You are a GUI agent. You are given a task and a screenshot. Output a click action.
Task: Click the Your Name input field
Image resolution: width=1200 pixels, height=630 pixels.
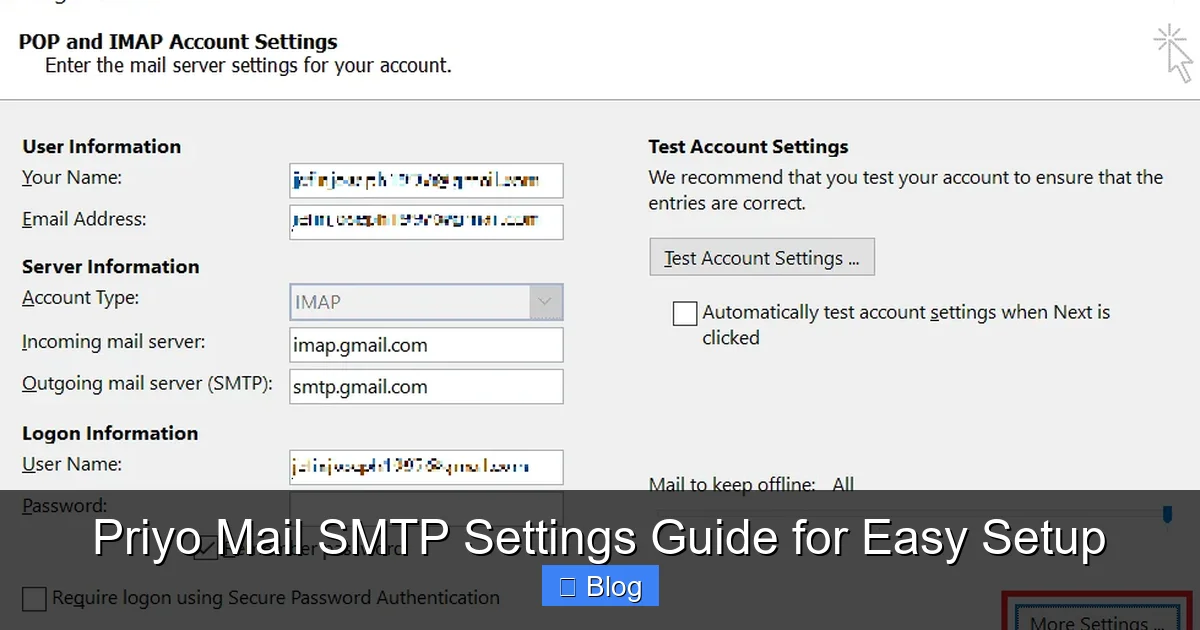[x=425, y=180]
